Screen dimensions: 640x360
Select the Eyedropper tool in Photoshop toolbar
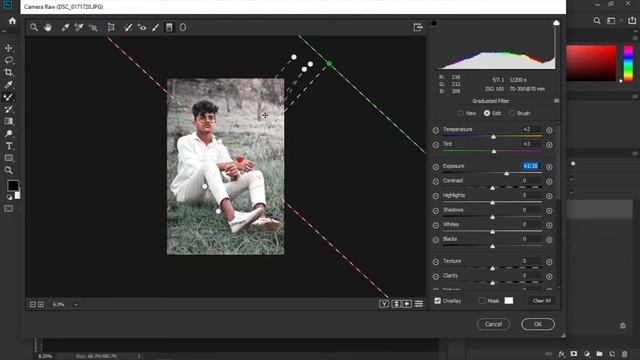click(9, 85)
